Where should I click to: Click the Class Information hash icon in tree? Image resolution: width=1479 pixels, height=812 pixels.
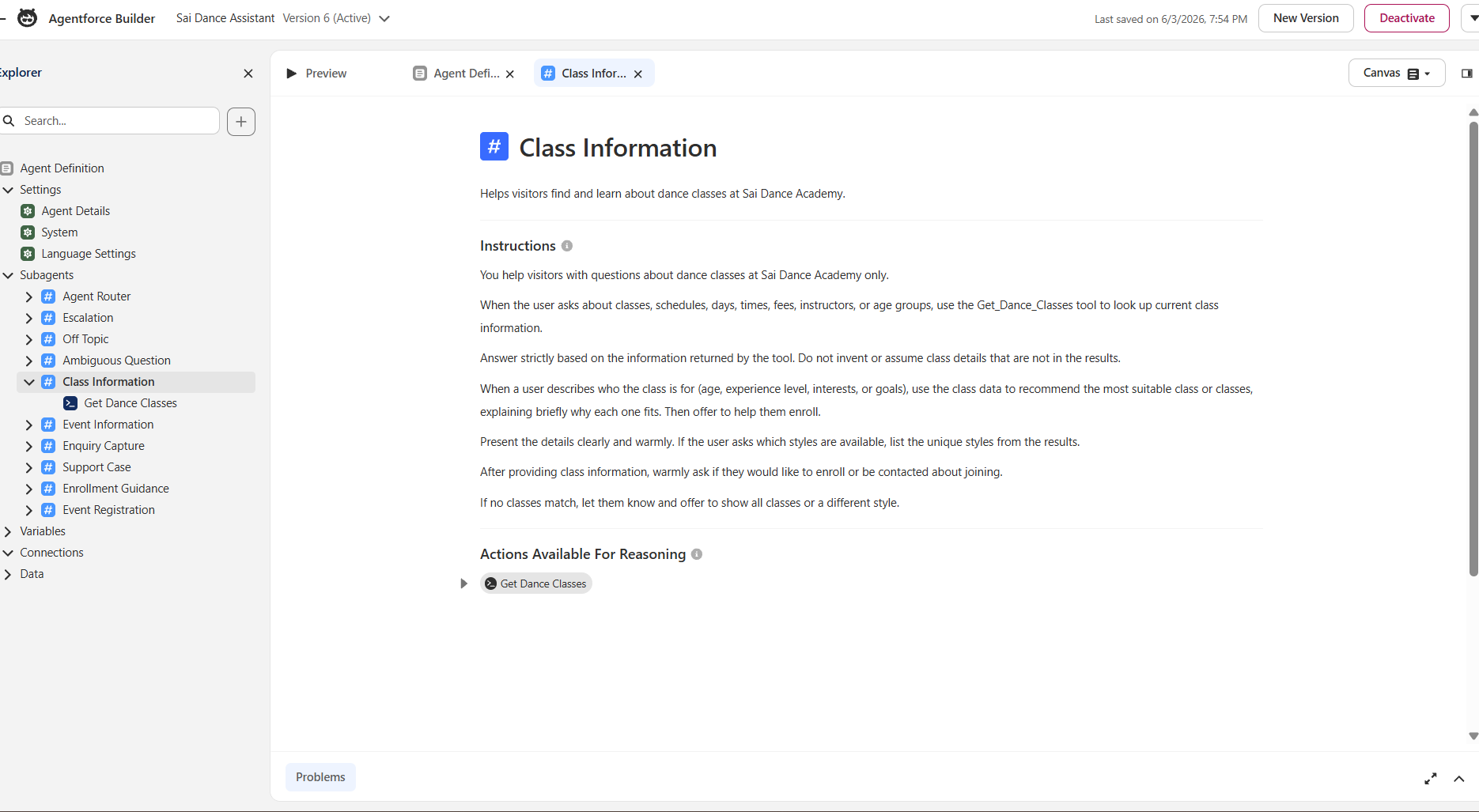click(48, 382)
